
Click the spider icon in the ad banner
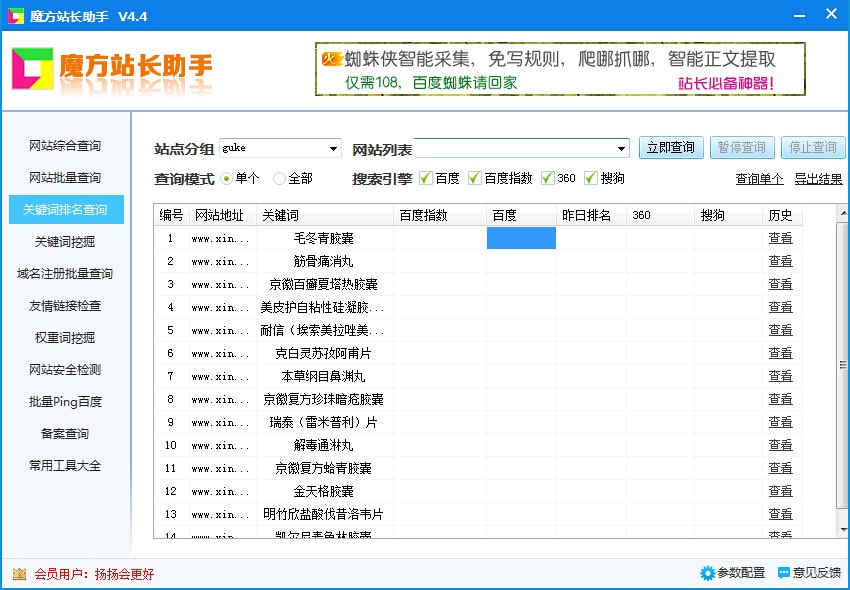330,60
